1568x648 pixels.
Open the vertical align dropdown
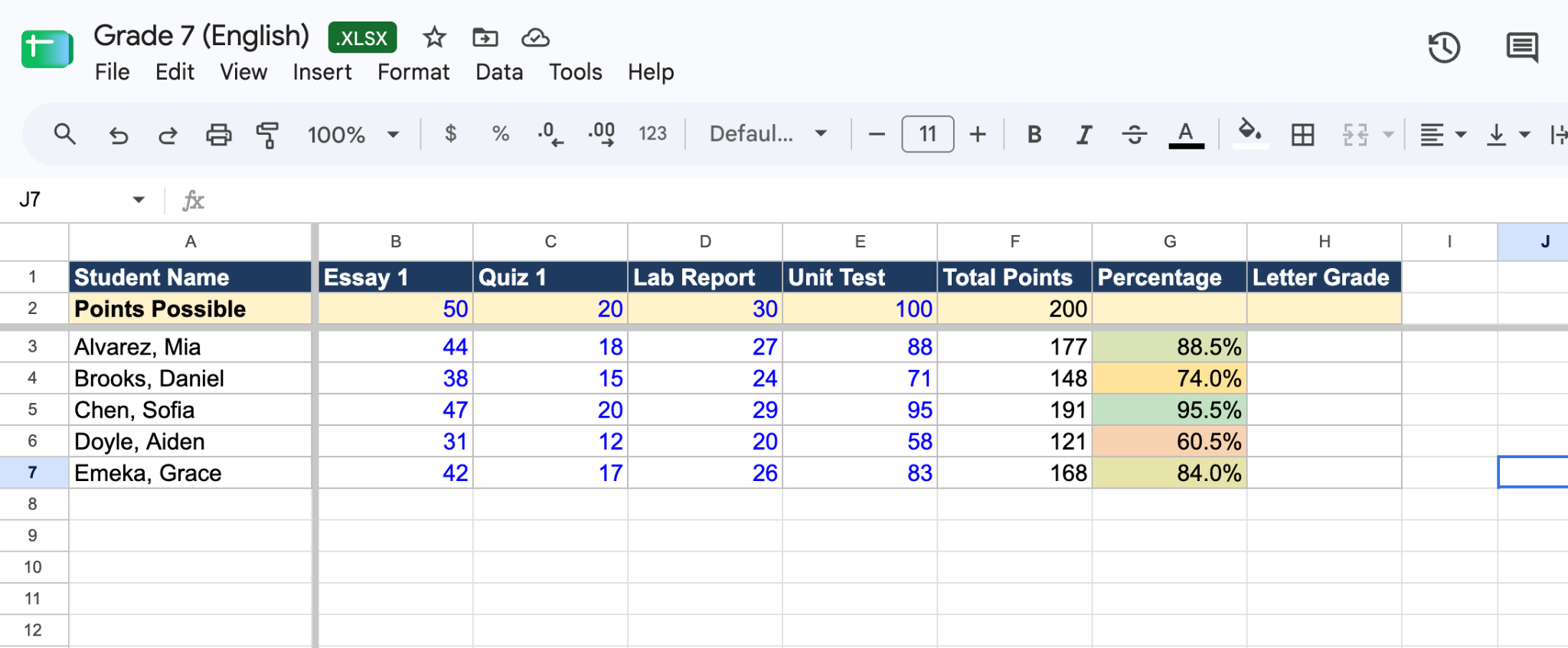click(1508, 135)
